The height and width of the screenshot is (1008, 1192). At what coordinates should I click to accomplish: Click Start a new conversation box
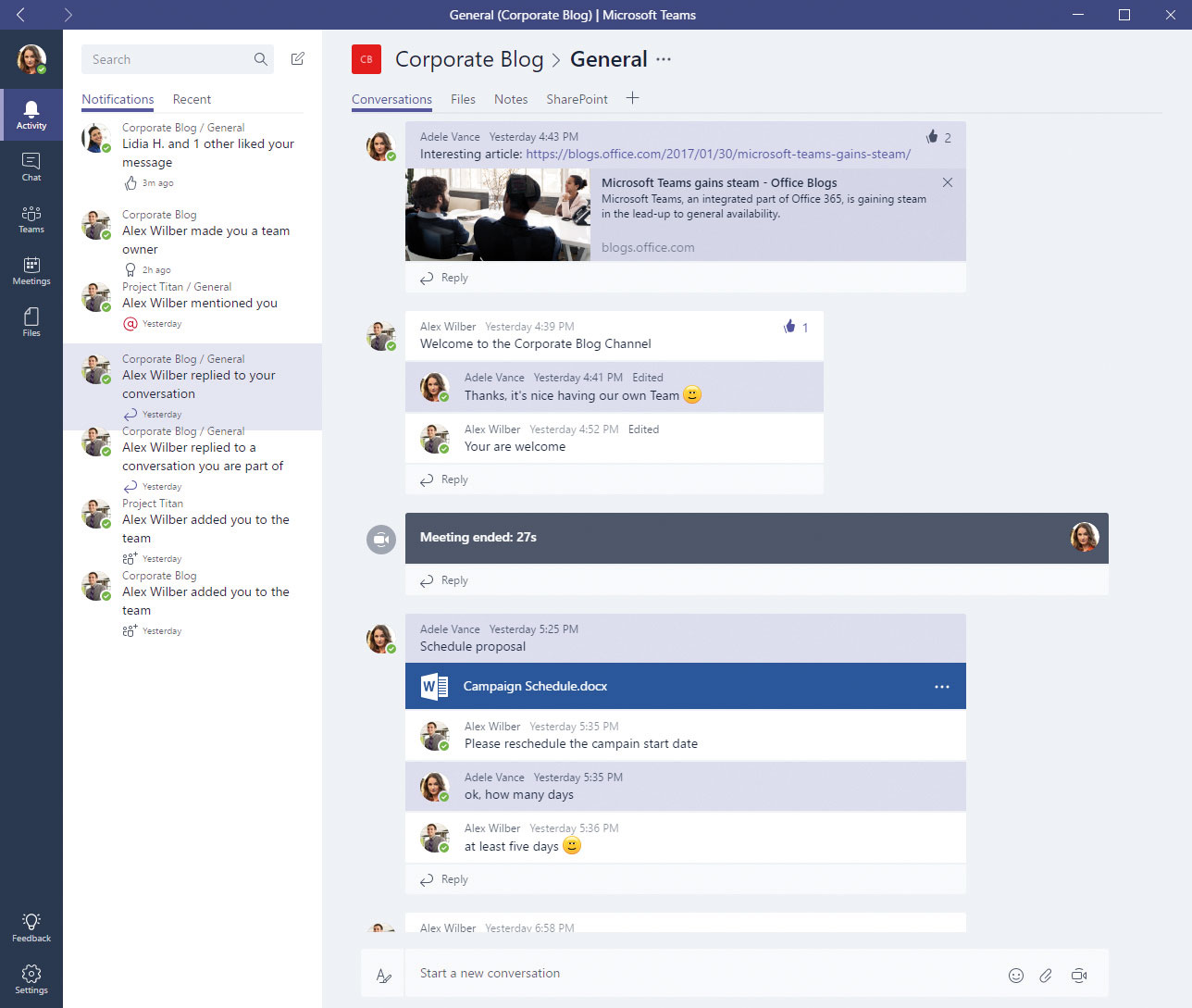(703, 974)
